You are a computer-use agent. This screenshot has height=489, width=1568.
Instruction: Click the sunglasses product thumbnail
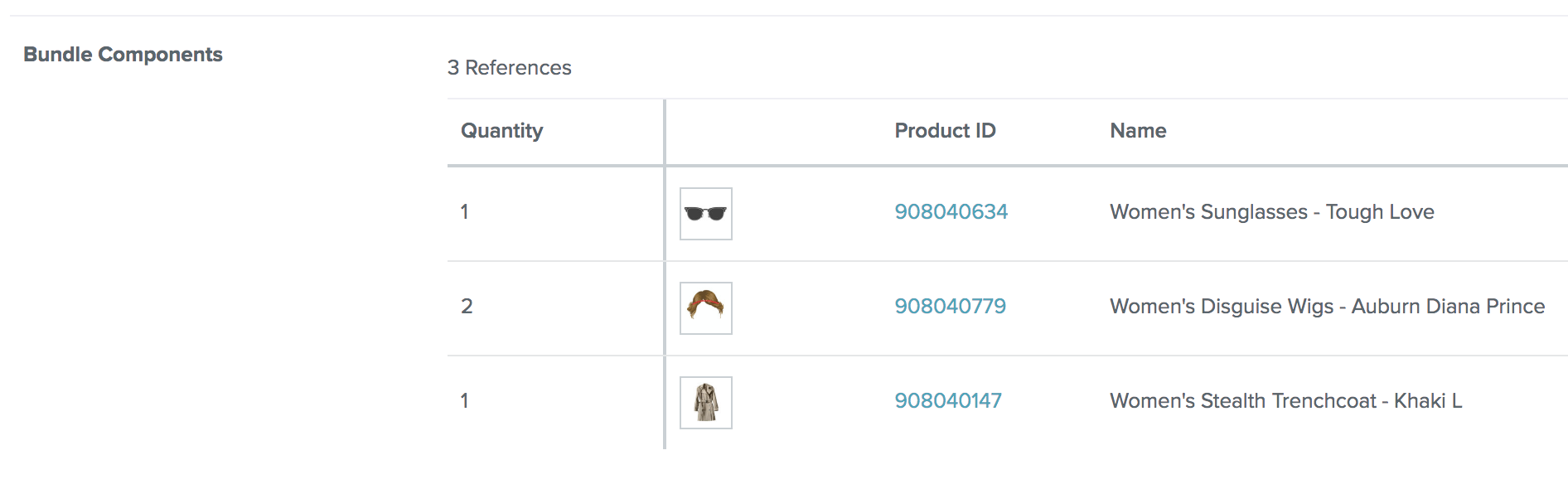pyautogui.click(x=705, y=214)
